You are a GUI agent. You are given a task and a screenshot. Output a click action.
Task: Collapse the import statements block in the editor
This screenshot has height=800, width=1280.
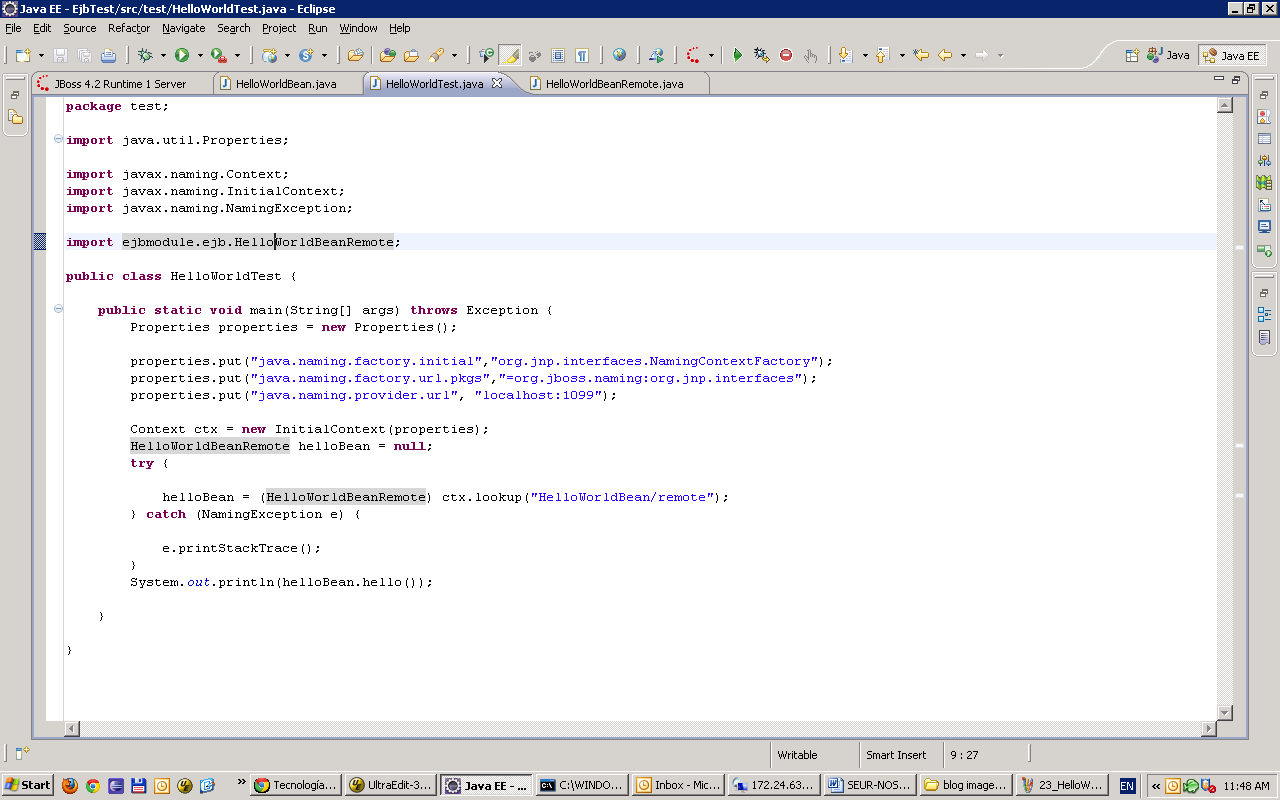[58, 140]
